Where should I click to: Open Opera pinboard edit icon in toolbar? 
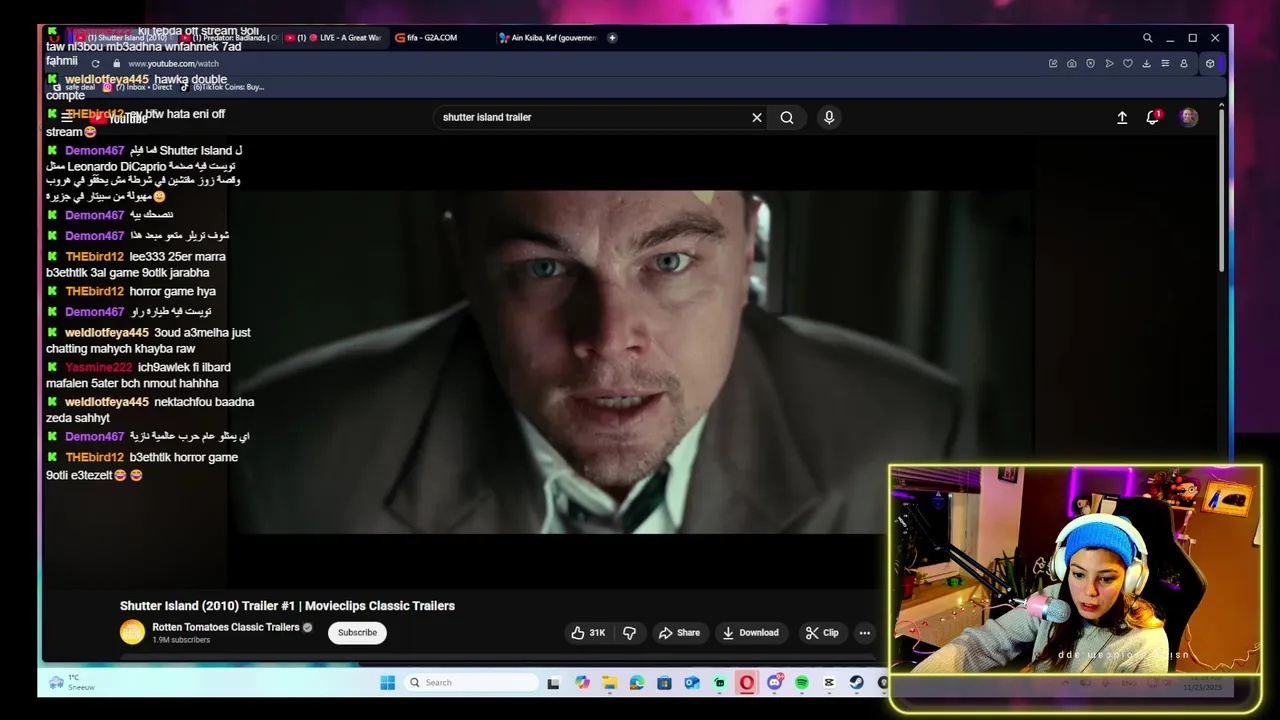1053,63
